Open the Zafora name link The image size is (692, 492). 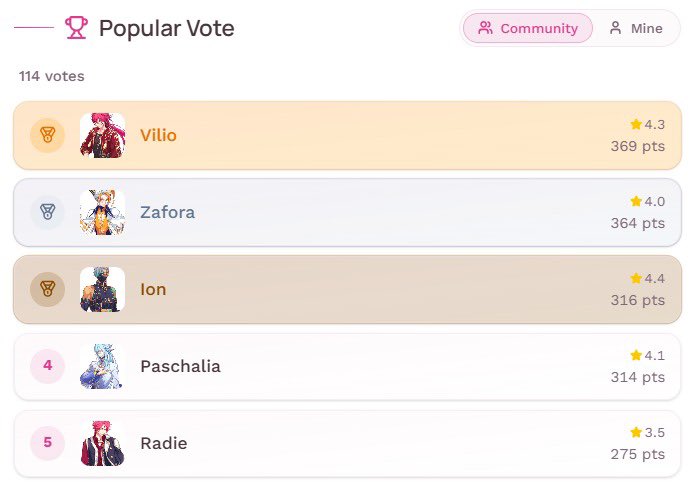coord(167,212)
